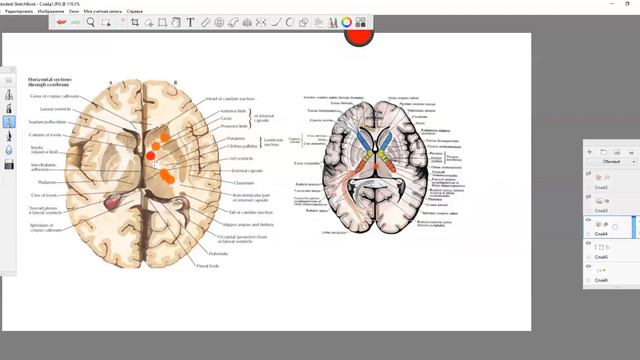Click the Undo arrow in the toolbar
640x360 pixels.
61,22
